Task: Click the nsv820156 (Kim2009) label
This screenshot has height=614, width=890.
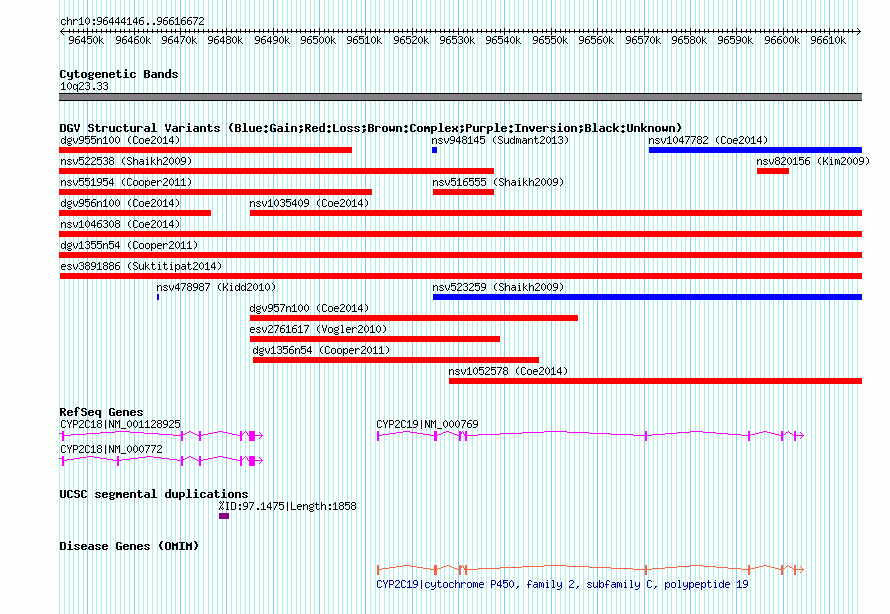Action: (x=813, y=161)
